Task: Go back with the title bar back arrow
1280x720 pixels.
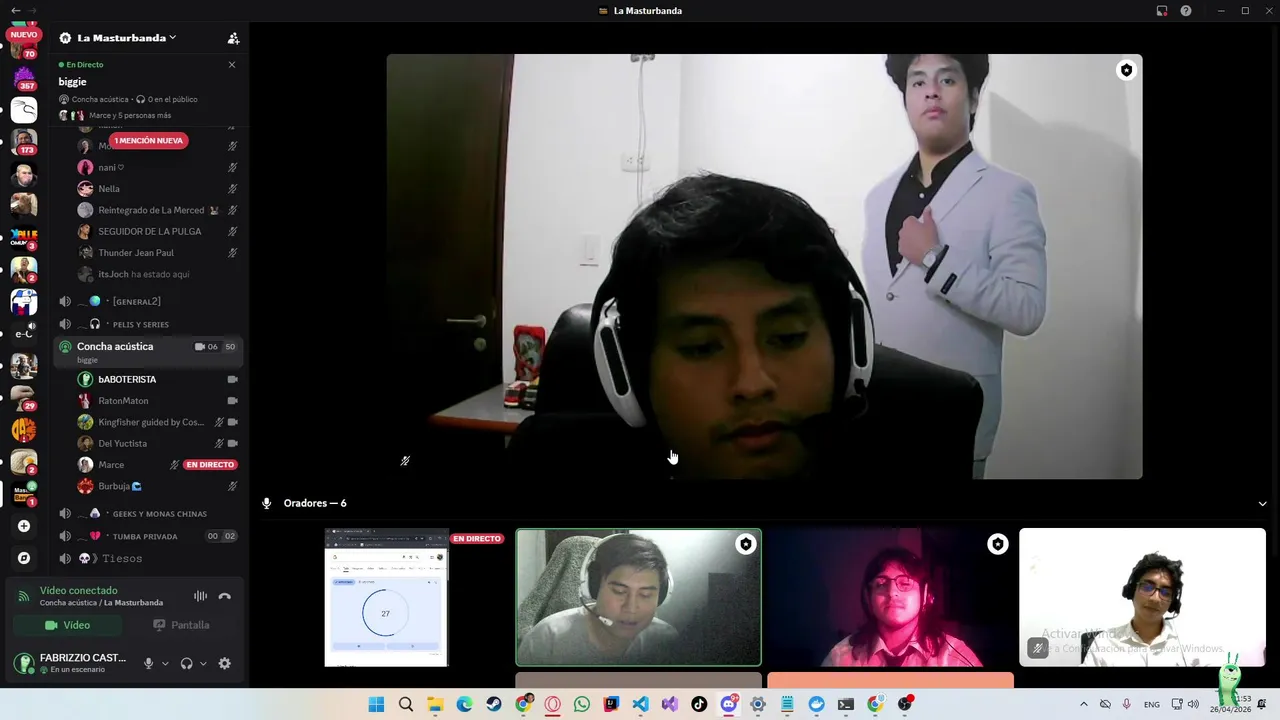Action: [15, 11]
